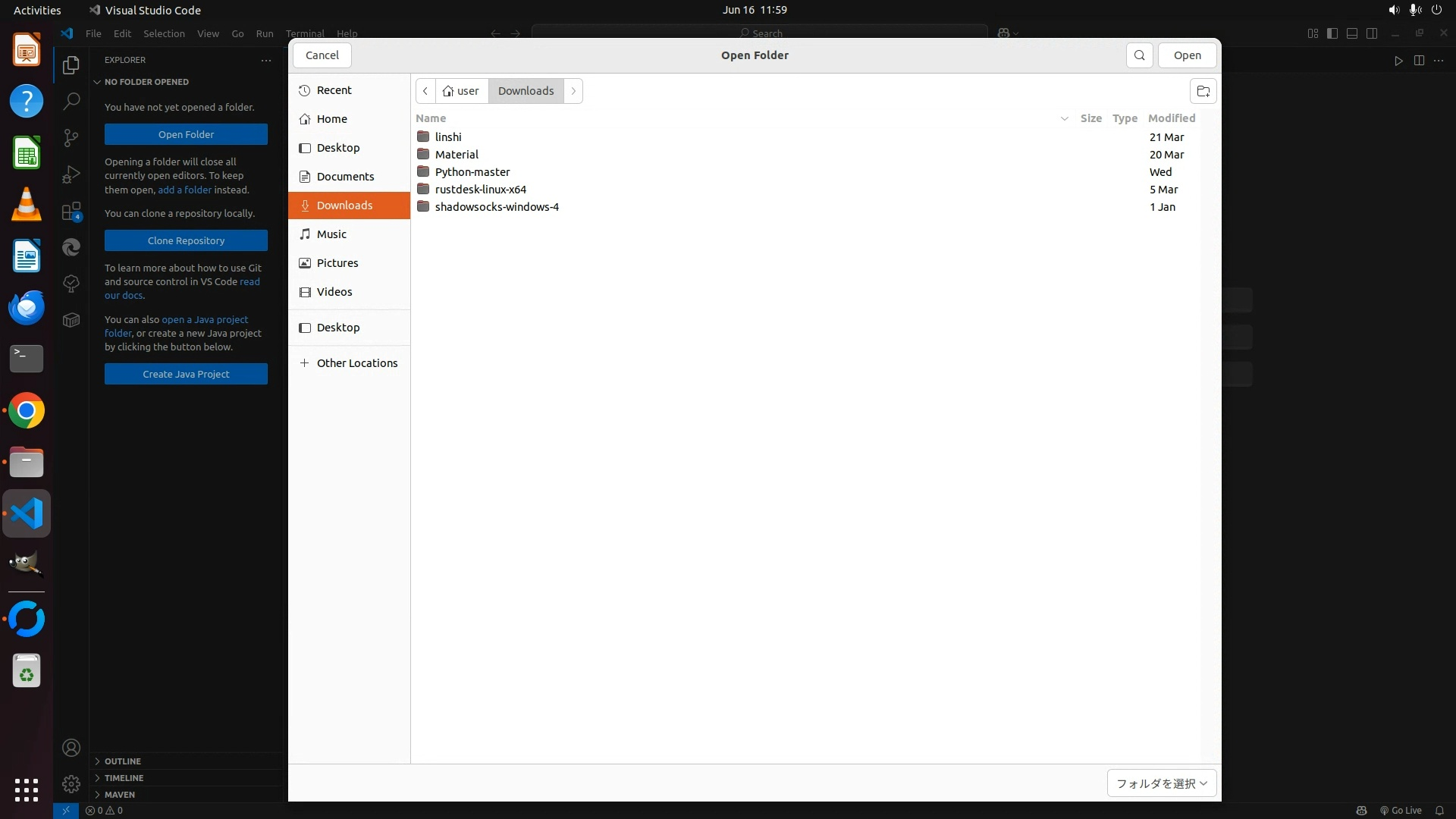Click the Open button in the dialog header
The height and width of the screenshot is (819, 1456).
pos(1187,55)
